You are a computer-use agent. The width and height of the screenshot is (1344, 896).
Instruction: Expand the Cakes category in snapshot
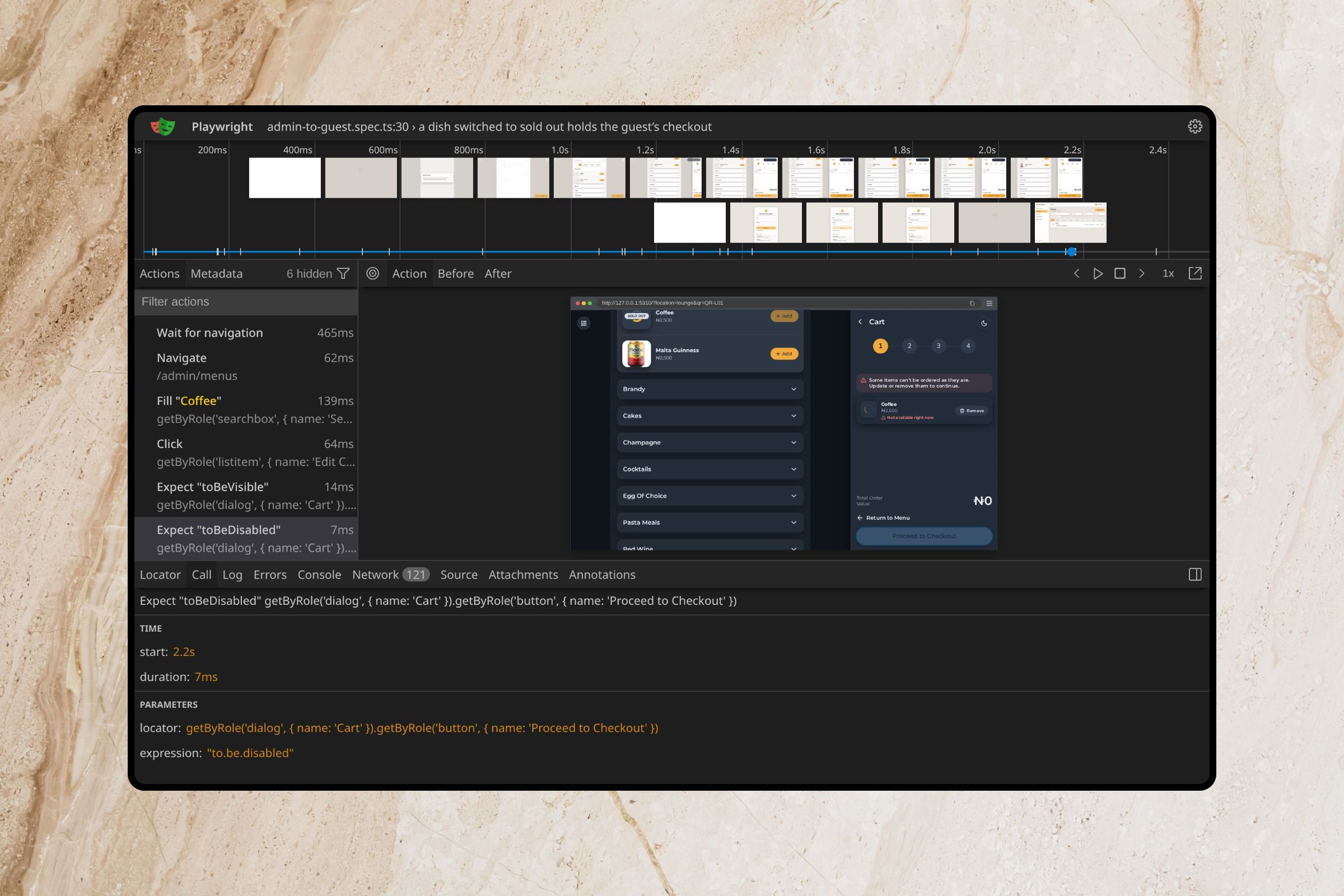[x=710, y=416]
